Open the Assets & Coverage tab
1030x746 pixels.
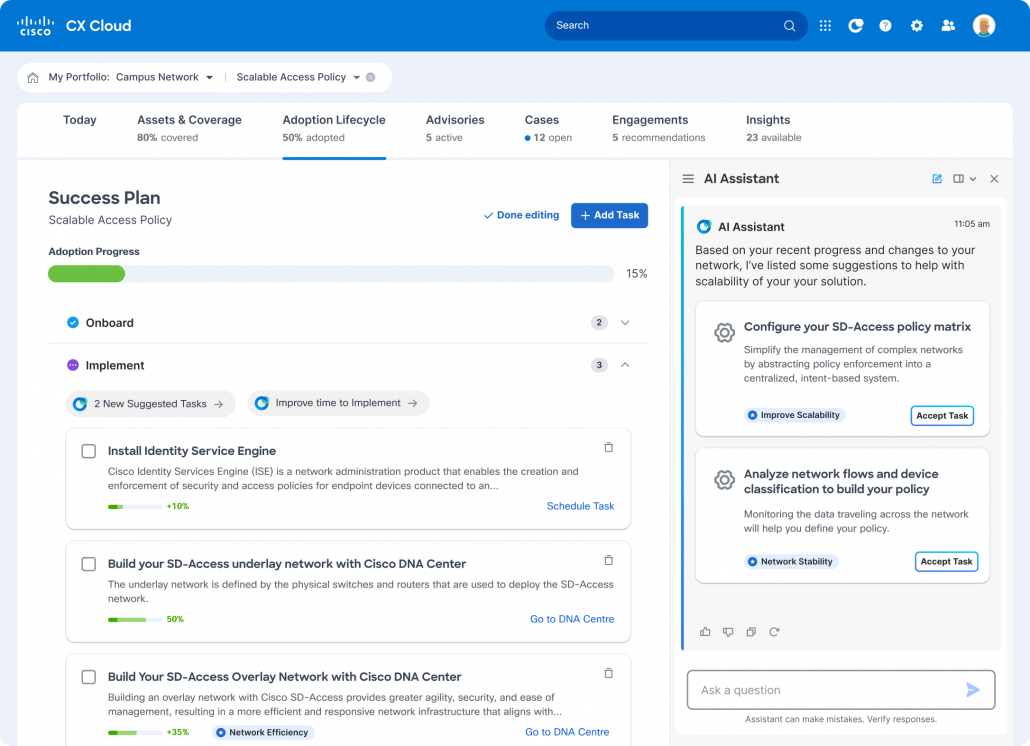(189, 127)
